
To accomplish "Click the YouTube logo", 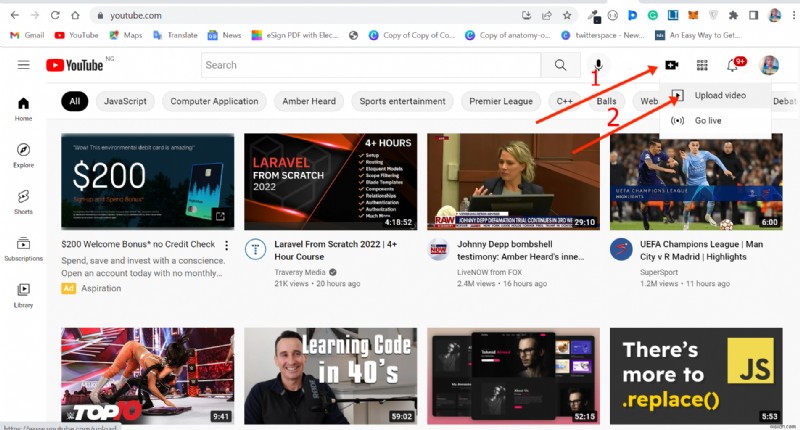I will click(x=75, y=65).
